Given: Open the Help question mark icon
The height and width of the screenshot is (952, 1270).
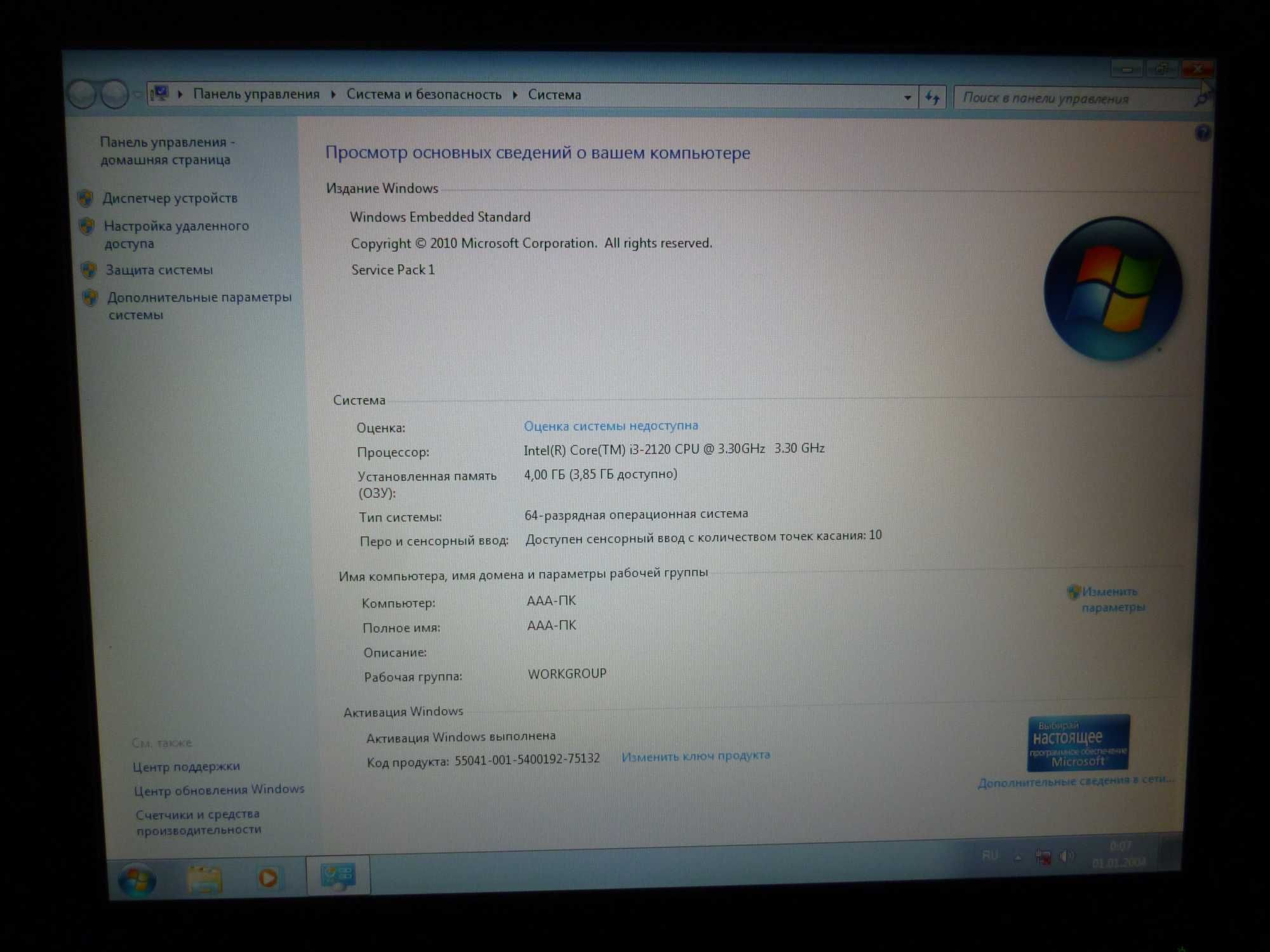Looking at the screenshot, I should [x=1202, y=133].
